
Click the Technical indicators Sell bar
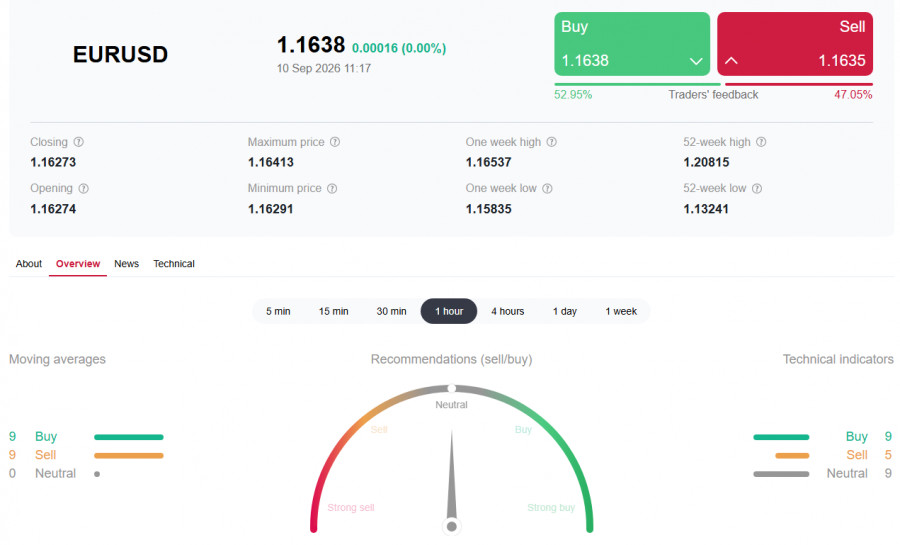792,456
